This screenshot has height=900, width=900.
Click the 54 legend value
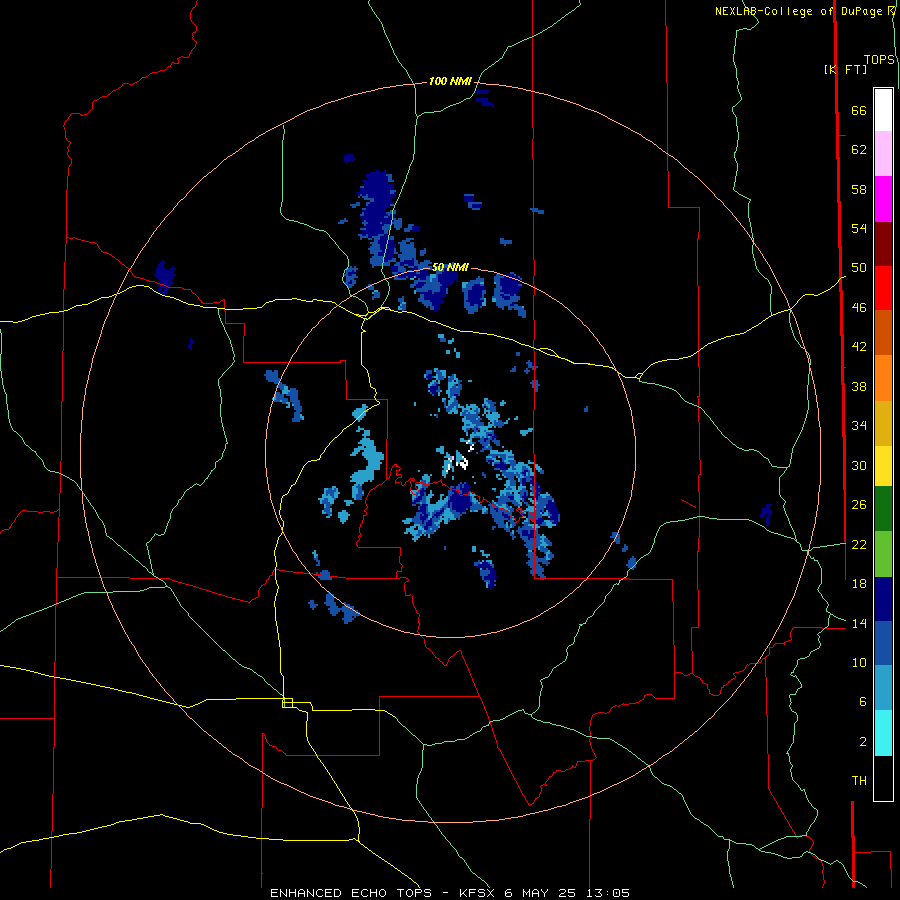pos(859,228)
